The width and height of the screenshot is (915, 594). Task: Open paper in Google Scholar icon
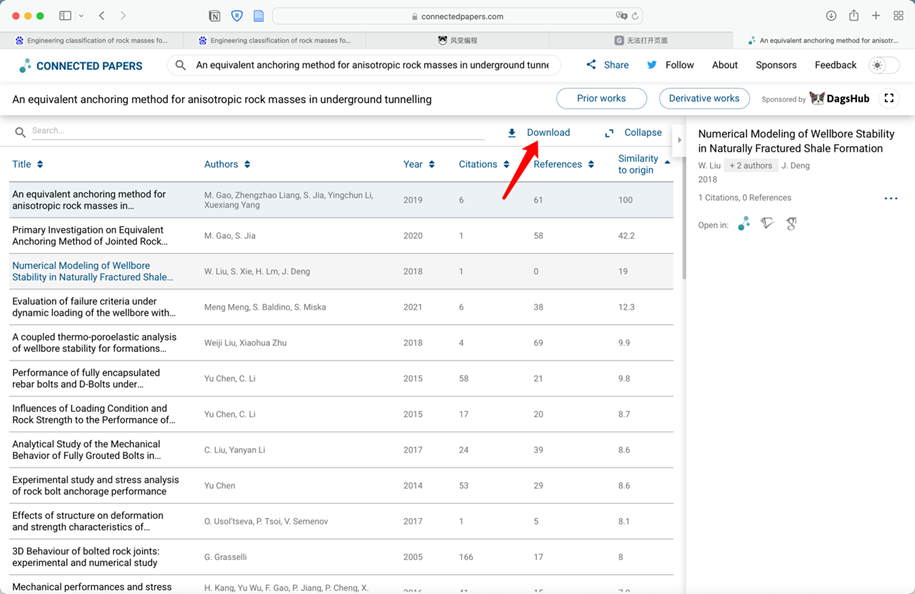click(x=791, y=224)
